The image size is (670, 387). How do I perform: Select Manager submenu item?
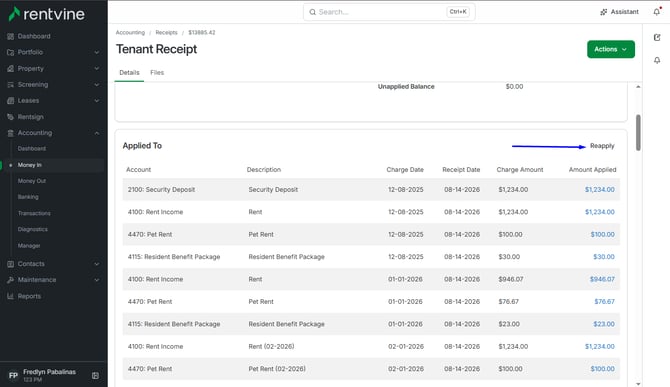29,246
